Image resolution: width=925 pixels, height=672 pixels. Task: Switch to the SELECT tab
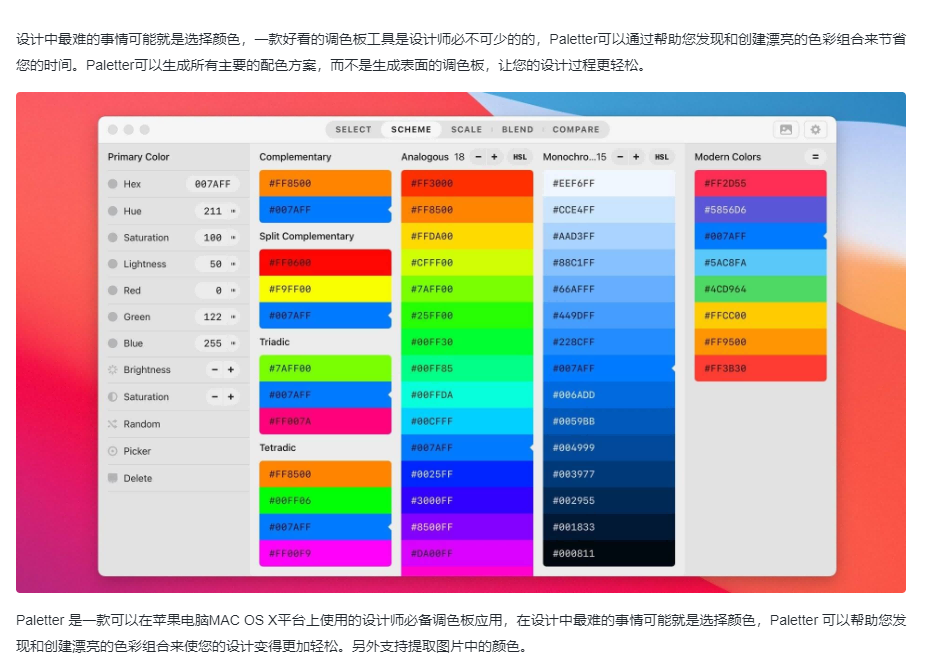click(x=353, y=130)
